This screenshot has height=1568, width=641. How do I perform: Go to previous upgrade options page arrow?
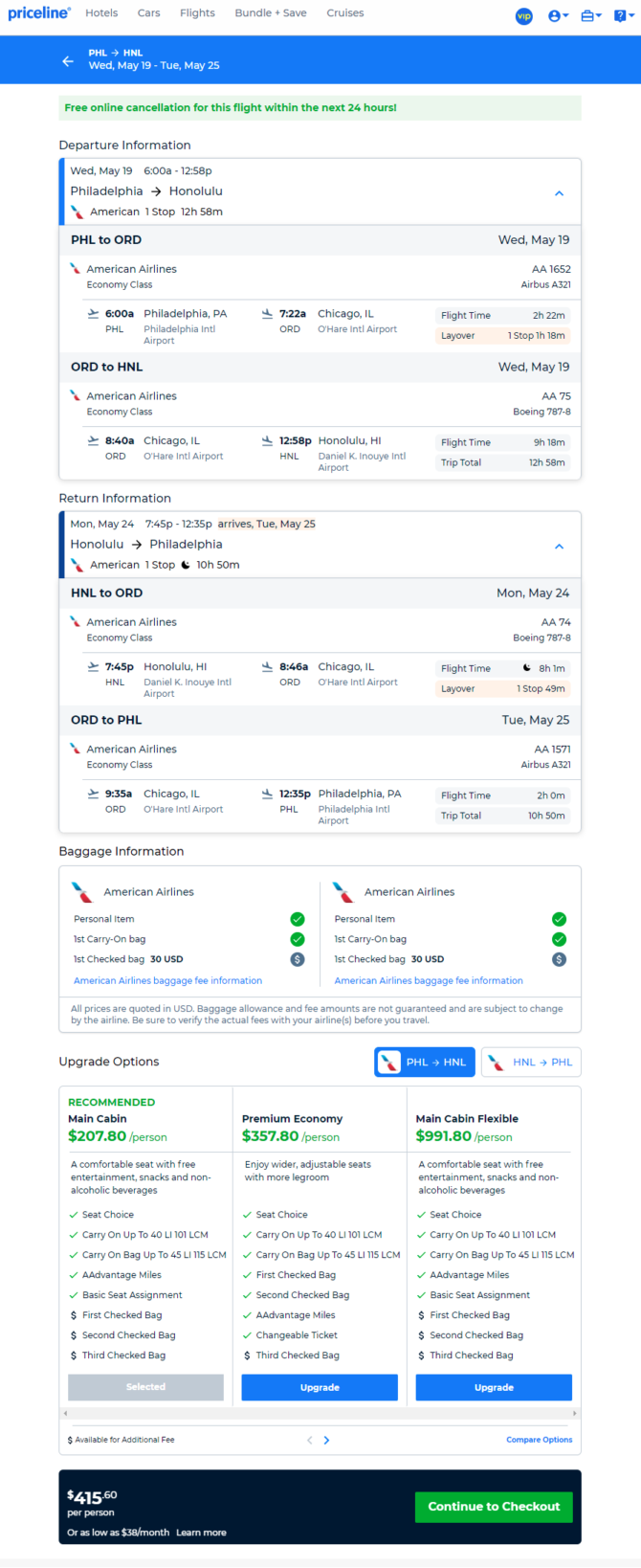(309, 1440)
